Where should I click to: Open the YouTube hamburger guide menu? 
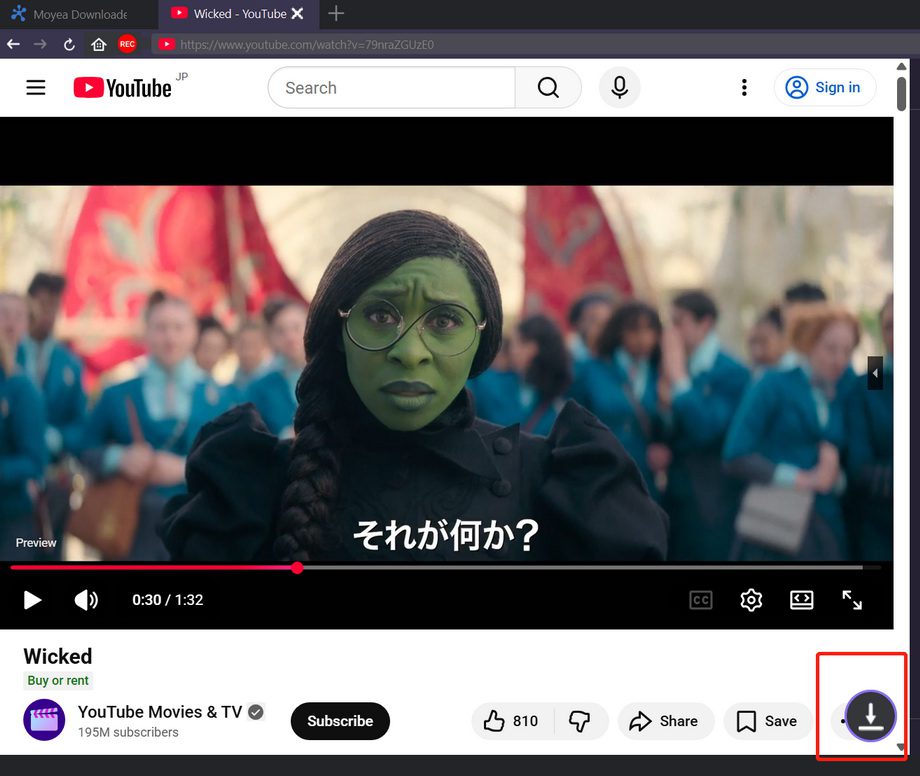click(x=36, y=88)
